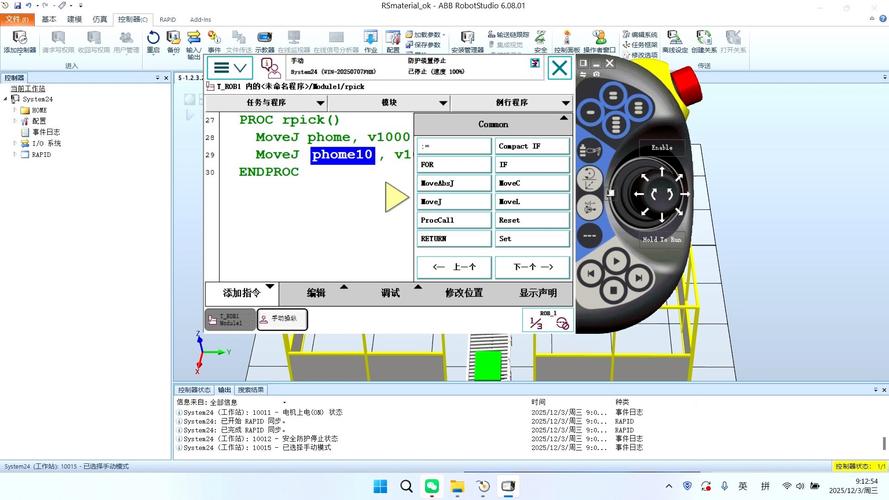Click the pendant mechanical unit select key

[590, 151]
